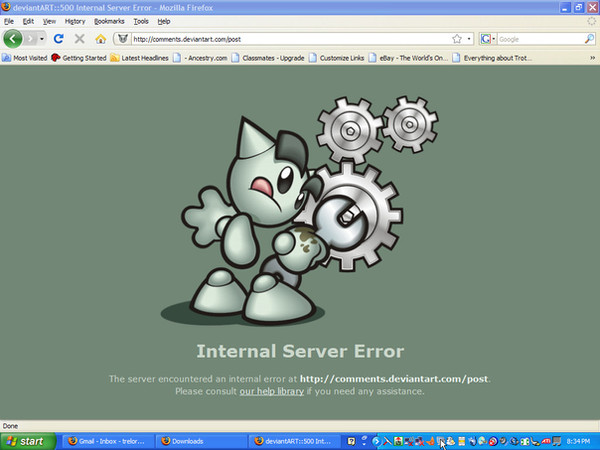Go back with the green Back arrow

(13, 39)
